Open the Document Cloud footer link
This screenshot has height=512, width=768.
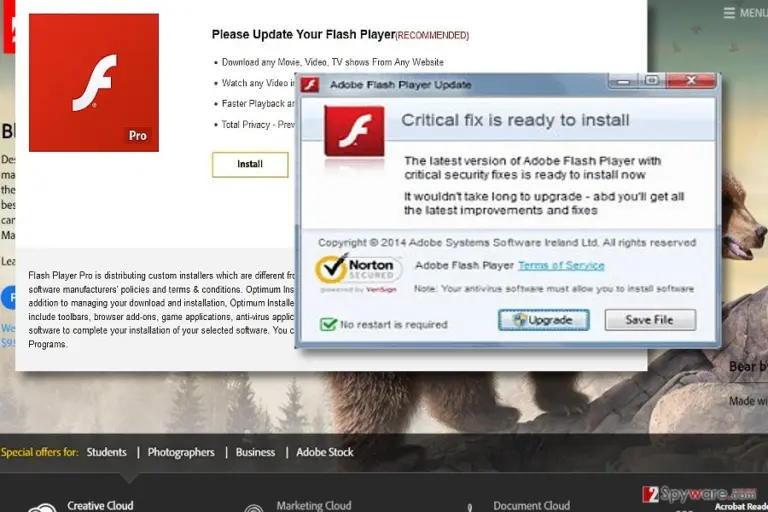coord(531,506)
